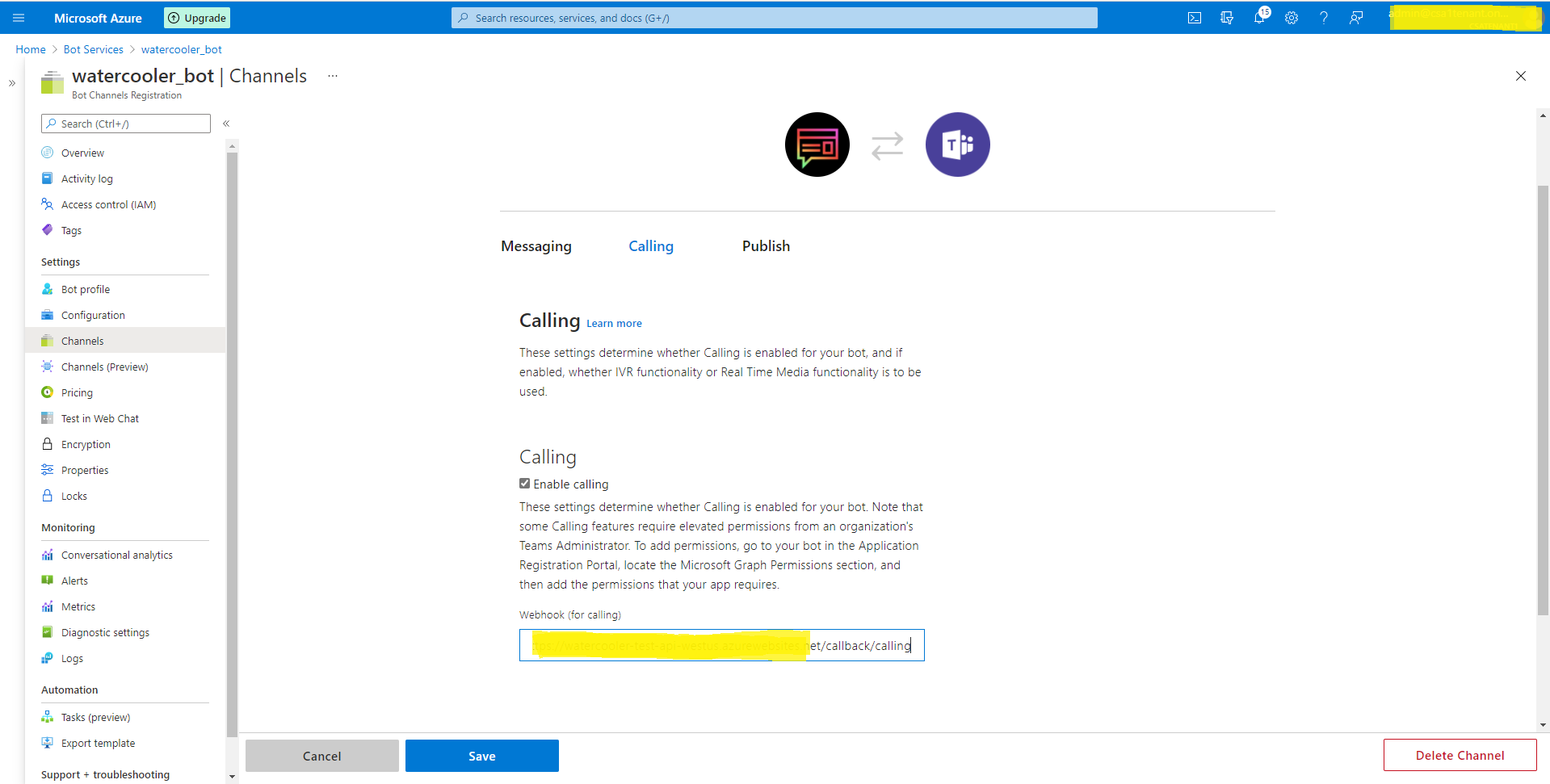Go to watercooler_bot breadcrumb
Screen dimensions: 1550x784
(x=182, y=49)
